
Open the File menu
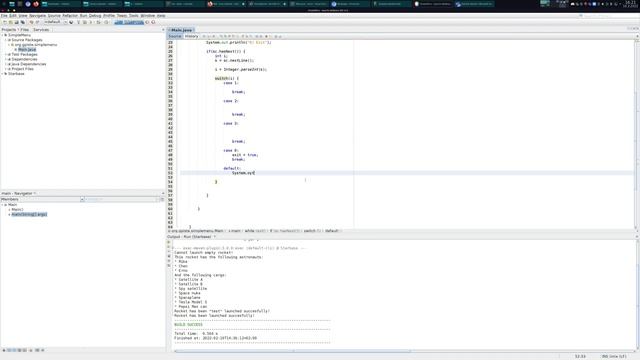pyautogui.click(x=4, y=16)
